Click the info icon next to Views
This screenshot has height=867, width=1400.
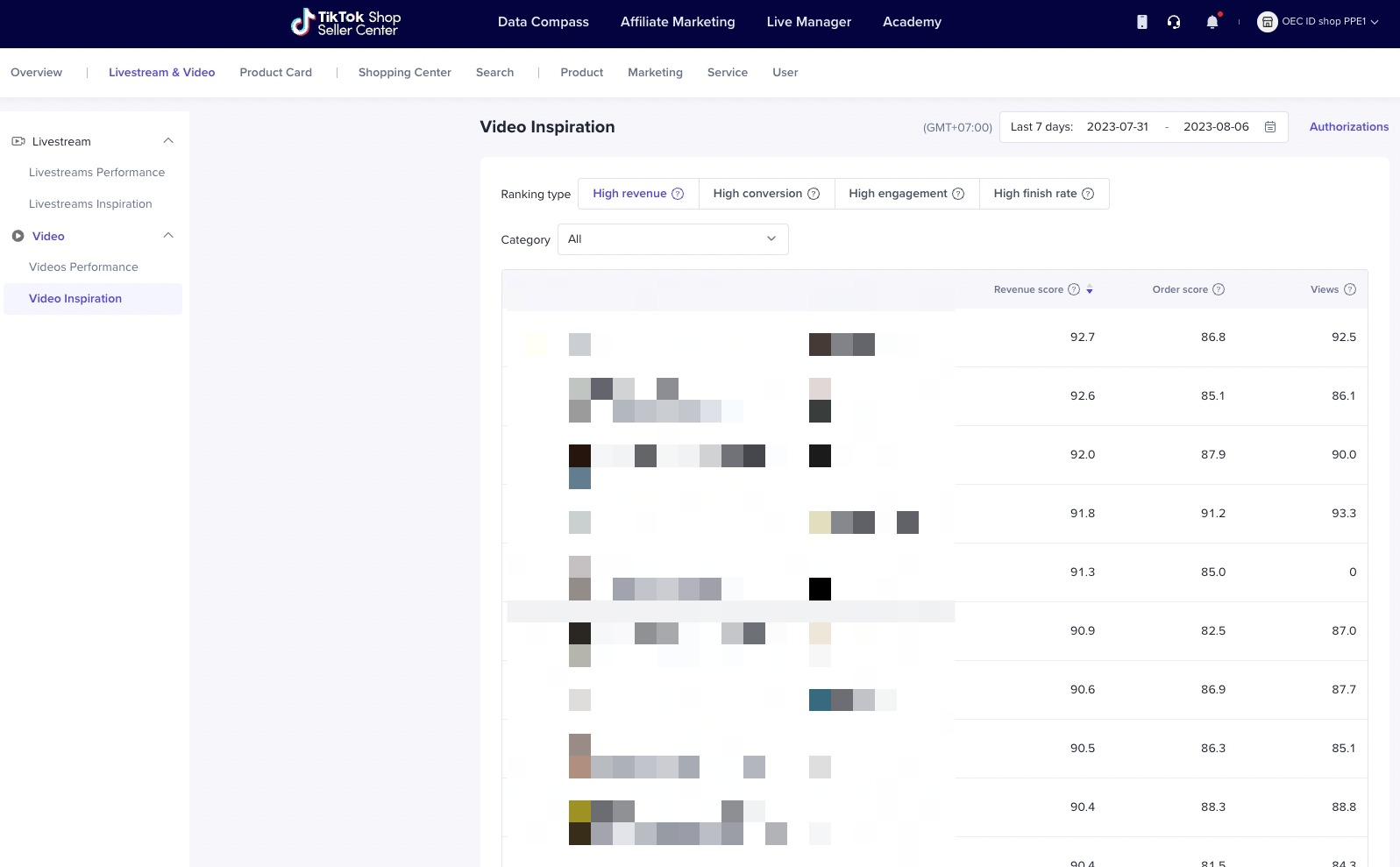[1349, 289]
